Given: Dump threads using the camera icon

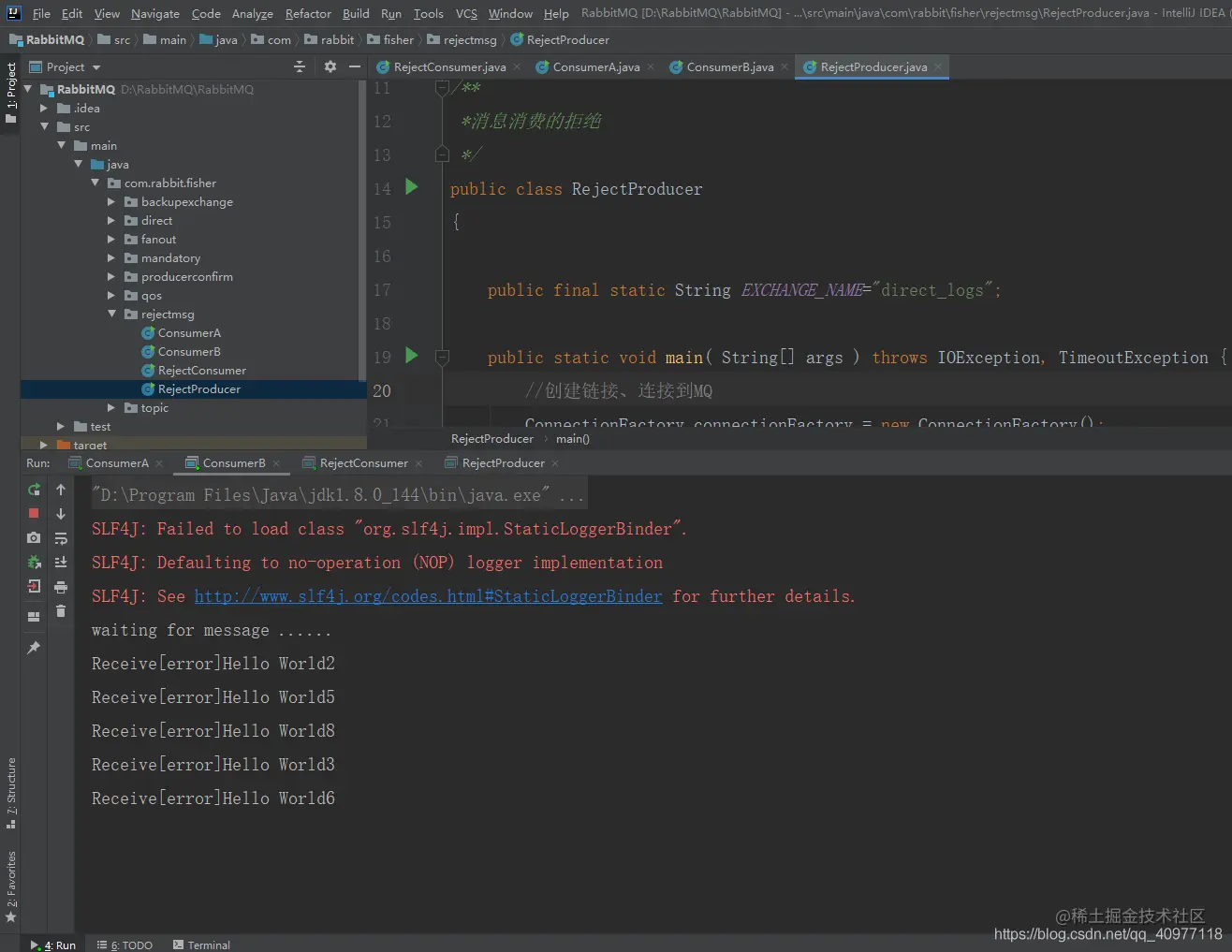Looking at the screenshot, I should (34, 537).
